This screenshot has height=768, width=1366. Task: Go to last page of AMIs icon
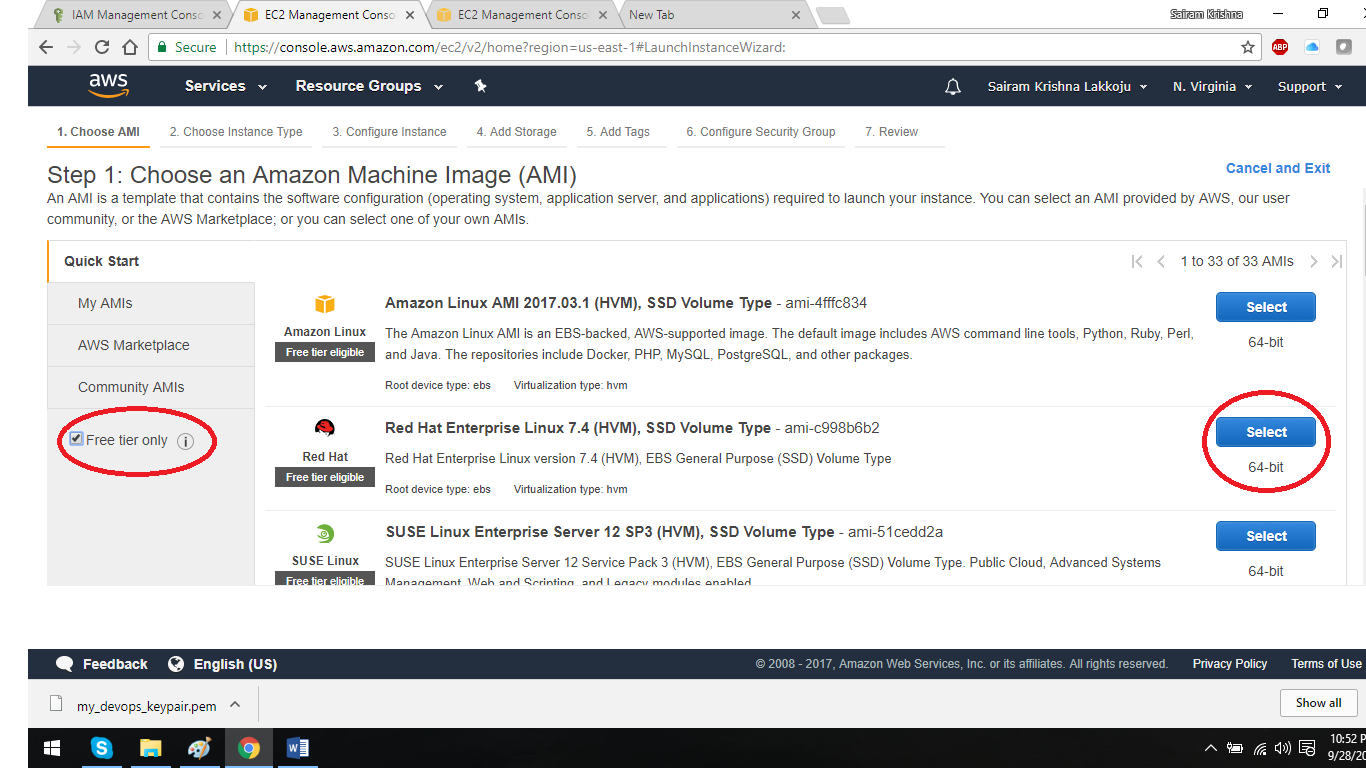tap(1336, 261)
